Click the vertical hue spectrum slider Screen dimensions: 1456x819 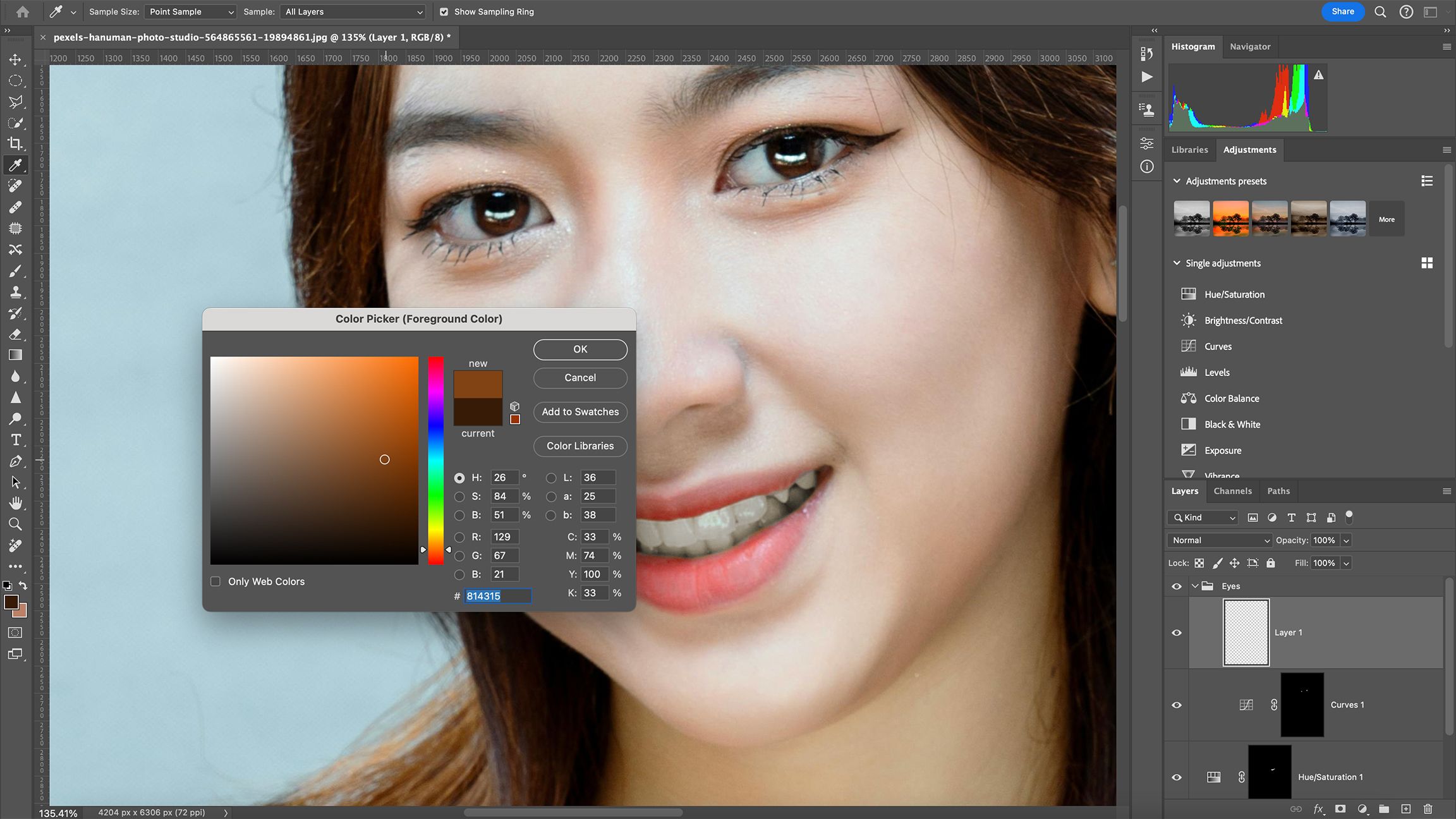(436, 461)
